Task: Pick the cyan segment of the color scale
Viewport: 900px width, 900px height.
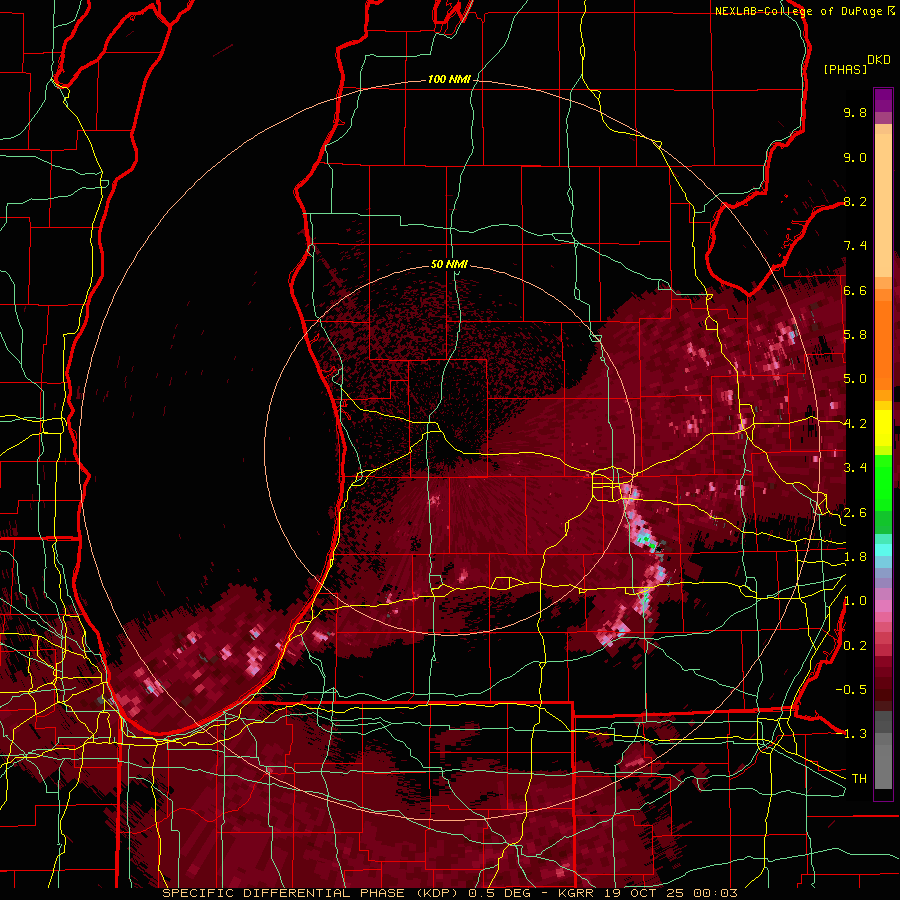Action: [x=883, y=550]
